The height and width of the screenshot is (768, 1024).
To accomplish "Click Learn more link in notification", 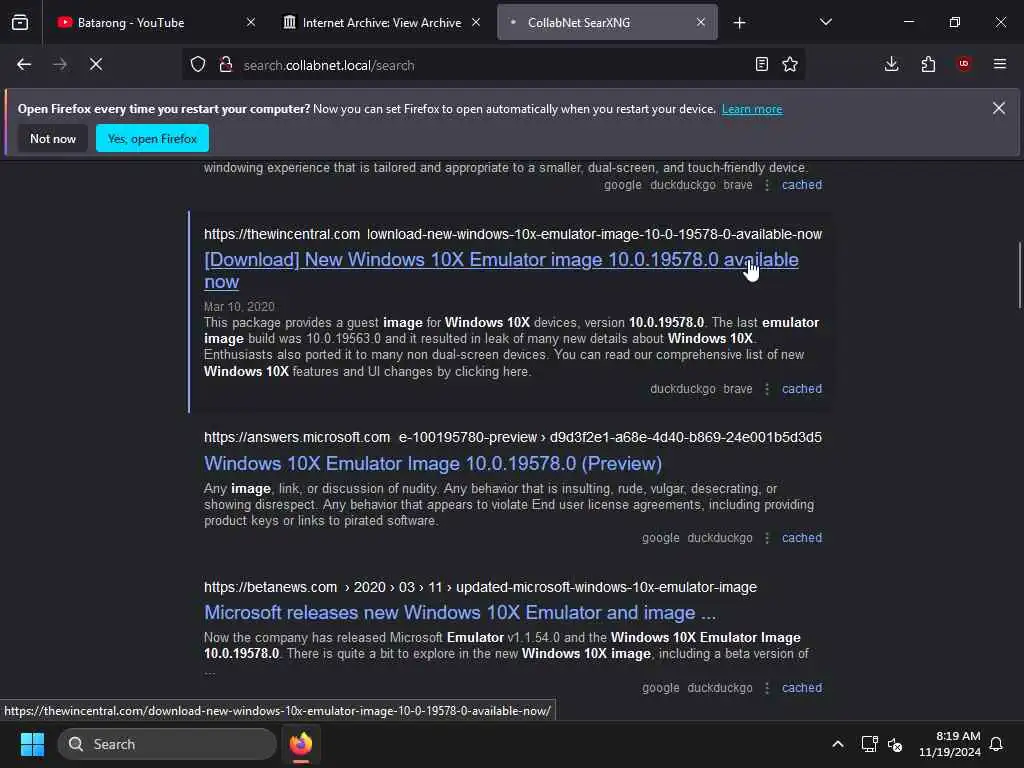I will [x=752, y=110].
